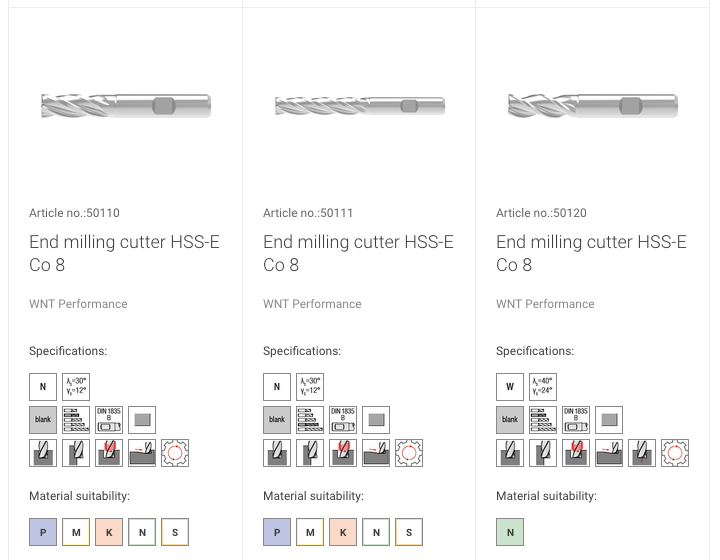
Task: Open the End milling cutter HSS-E Co 8 title for 50110
Action: click(x=124, y=253)
